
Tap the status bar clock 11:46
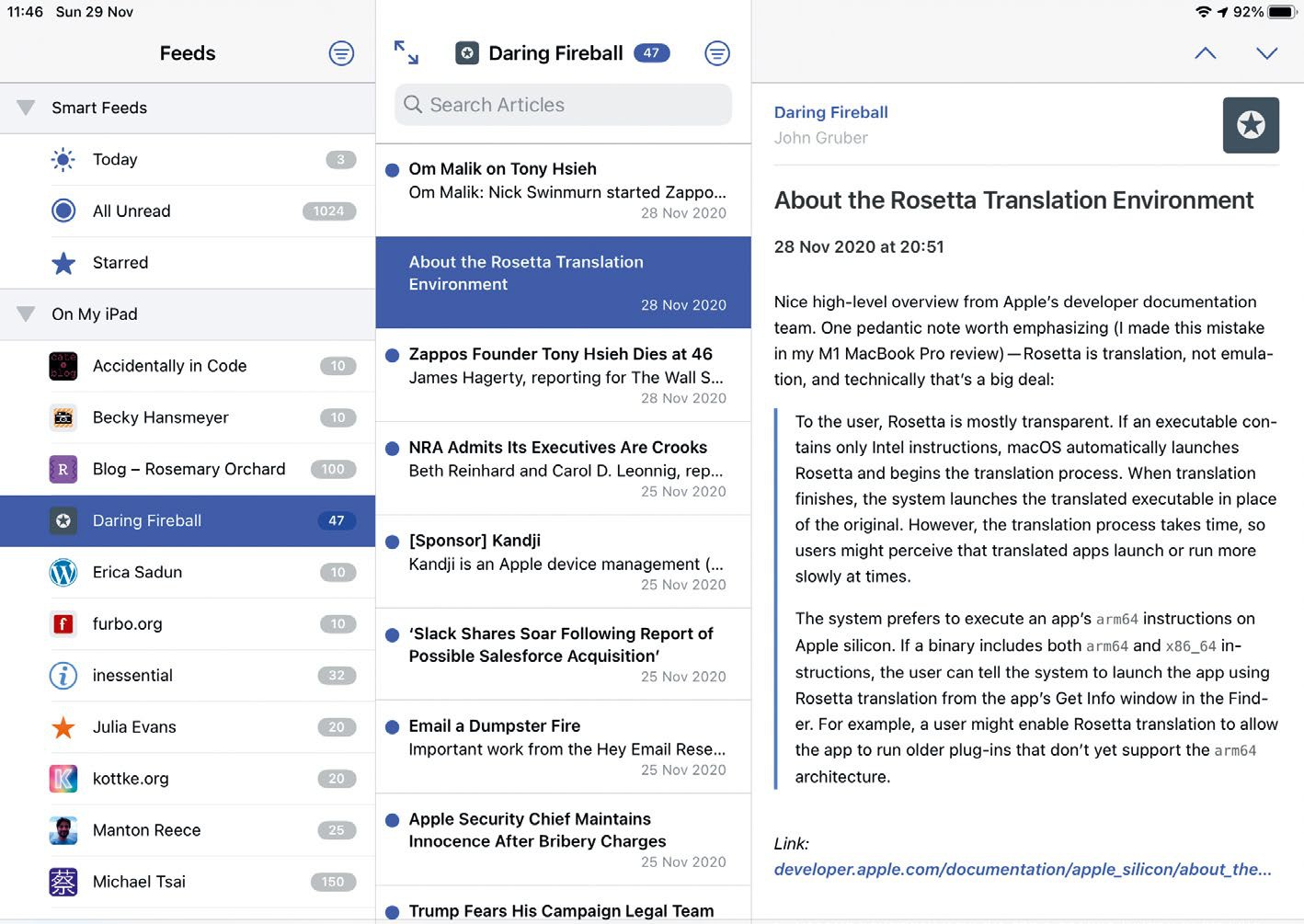click(25, 12)
